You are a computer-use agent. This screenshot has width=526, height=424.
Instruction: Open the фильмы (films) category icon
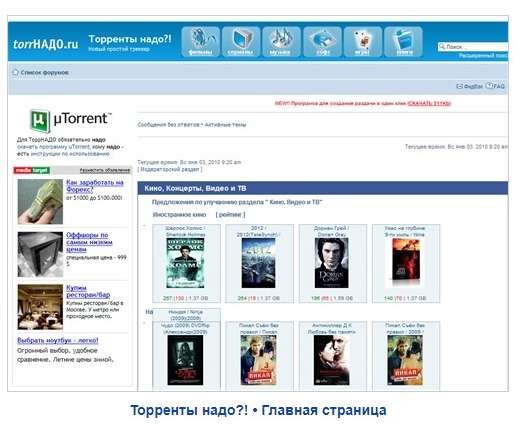[x=201, y=42]
